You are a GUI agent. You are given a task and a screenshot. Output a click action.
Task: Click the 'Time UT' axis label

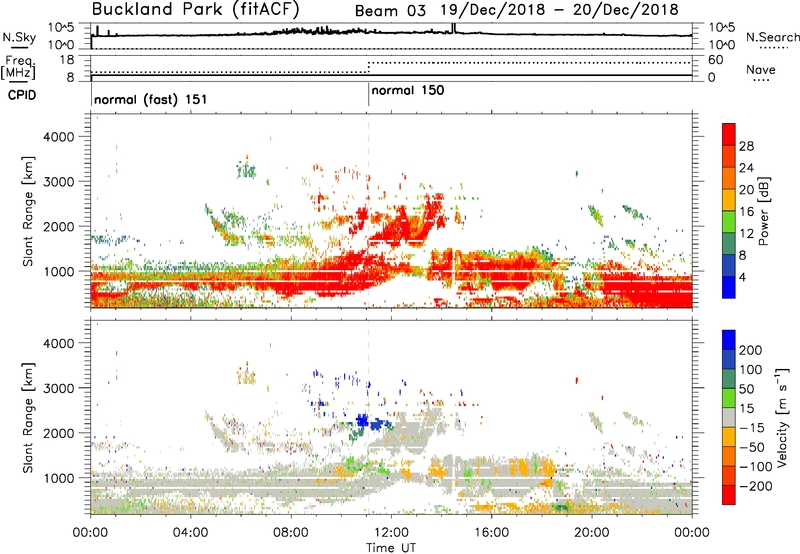pos(391,548)
